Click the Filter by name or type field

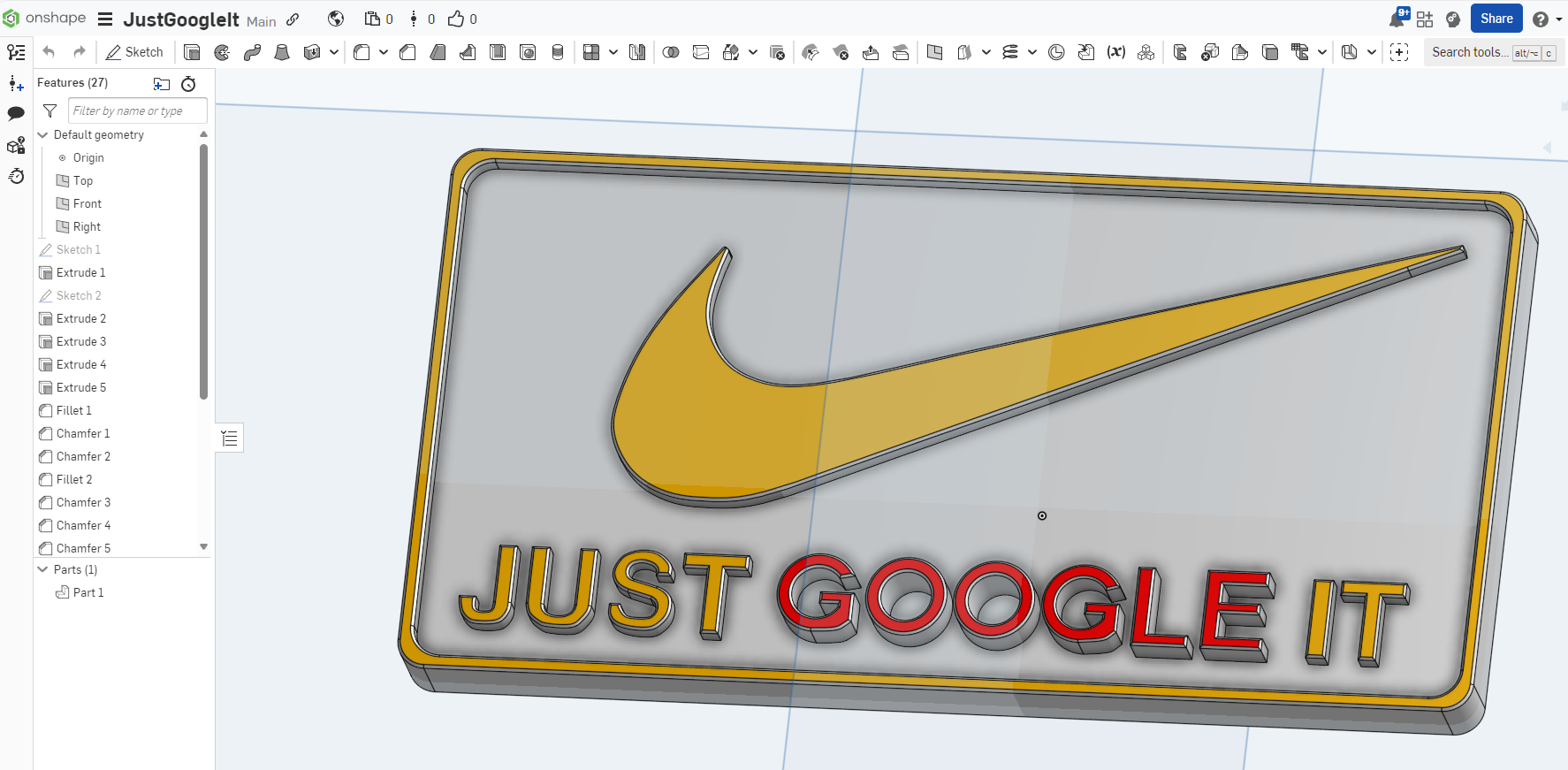coord(138,111)
